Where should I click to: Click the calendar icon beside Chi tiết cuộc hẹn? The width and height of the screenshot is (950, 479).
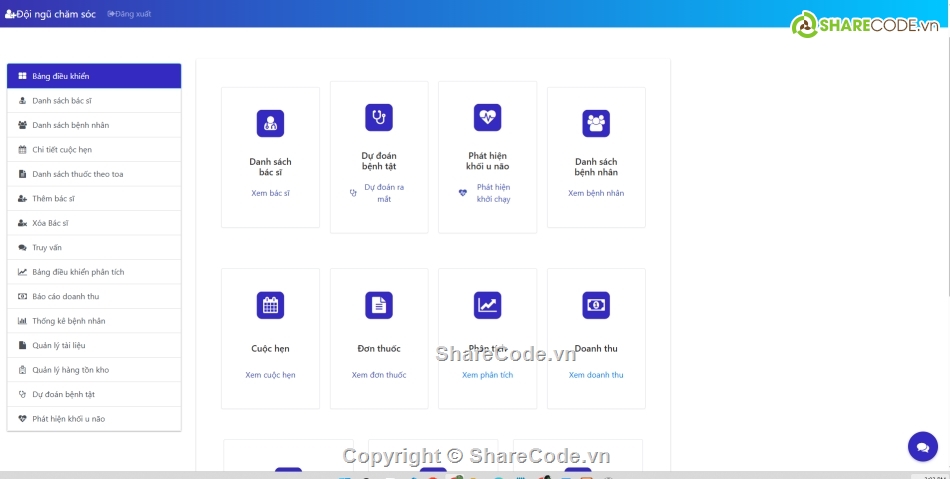(22, 150)
